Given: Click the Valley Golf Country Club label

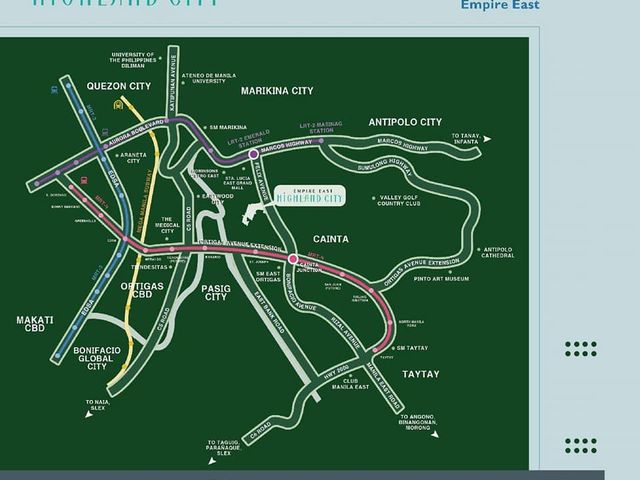Looking at the screenshot, I should (x=399, y=200).
